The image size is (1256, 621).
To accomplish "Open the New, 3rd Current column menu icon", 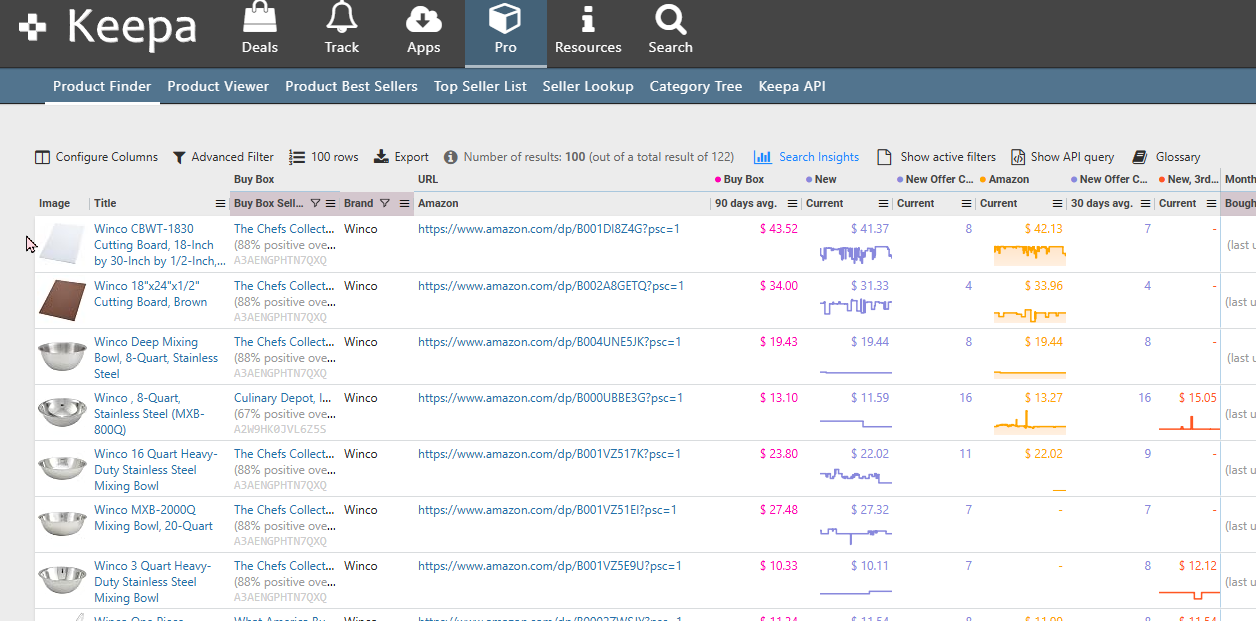I will click(1212, 203).
